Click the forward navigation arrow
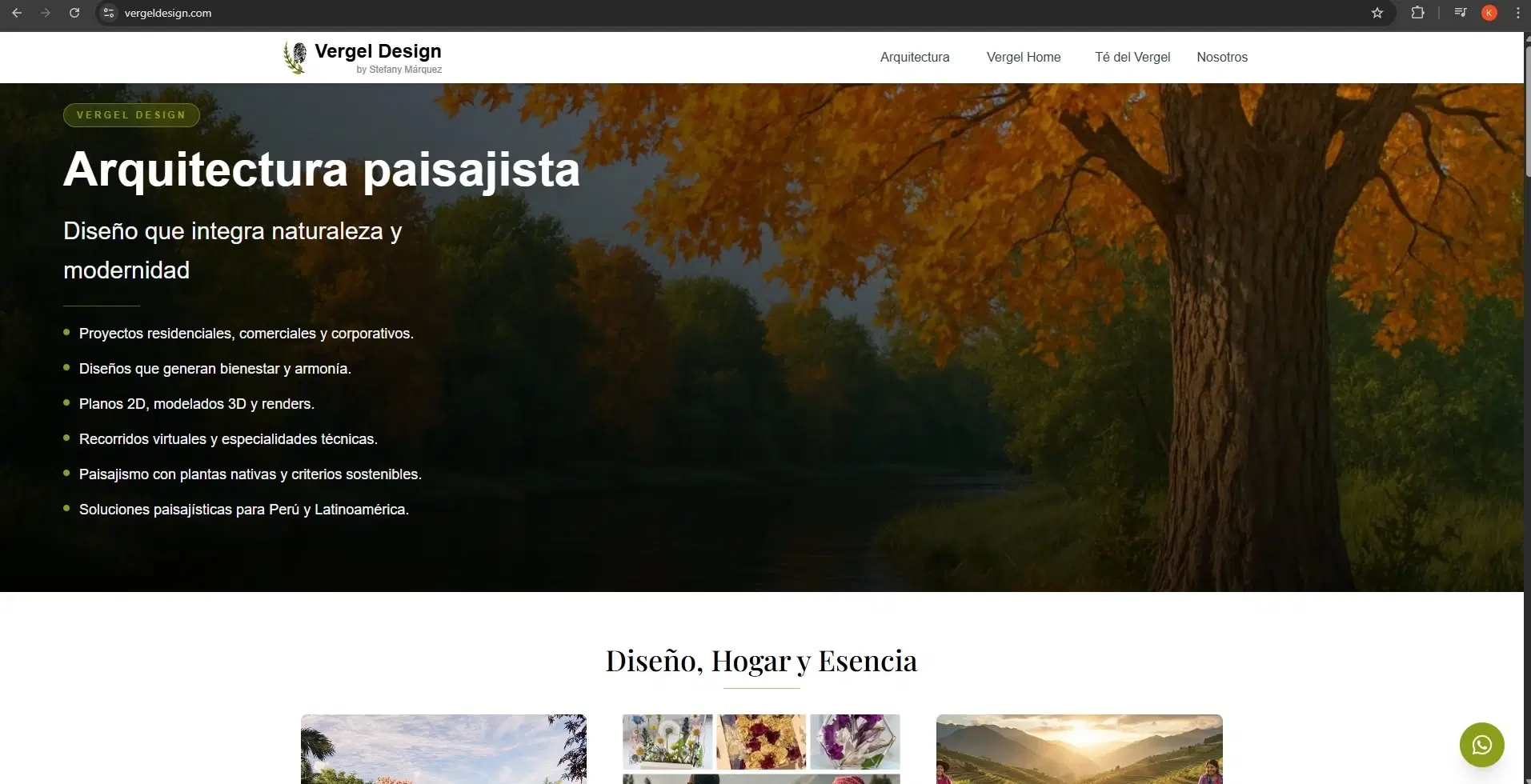Viewport: 1531px width, 784px height. pos(46,13)
